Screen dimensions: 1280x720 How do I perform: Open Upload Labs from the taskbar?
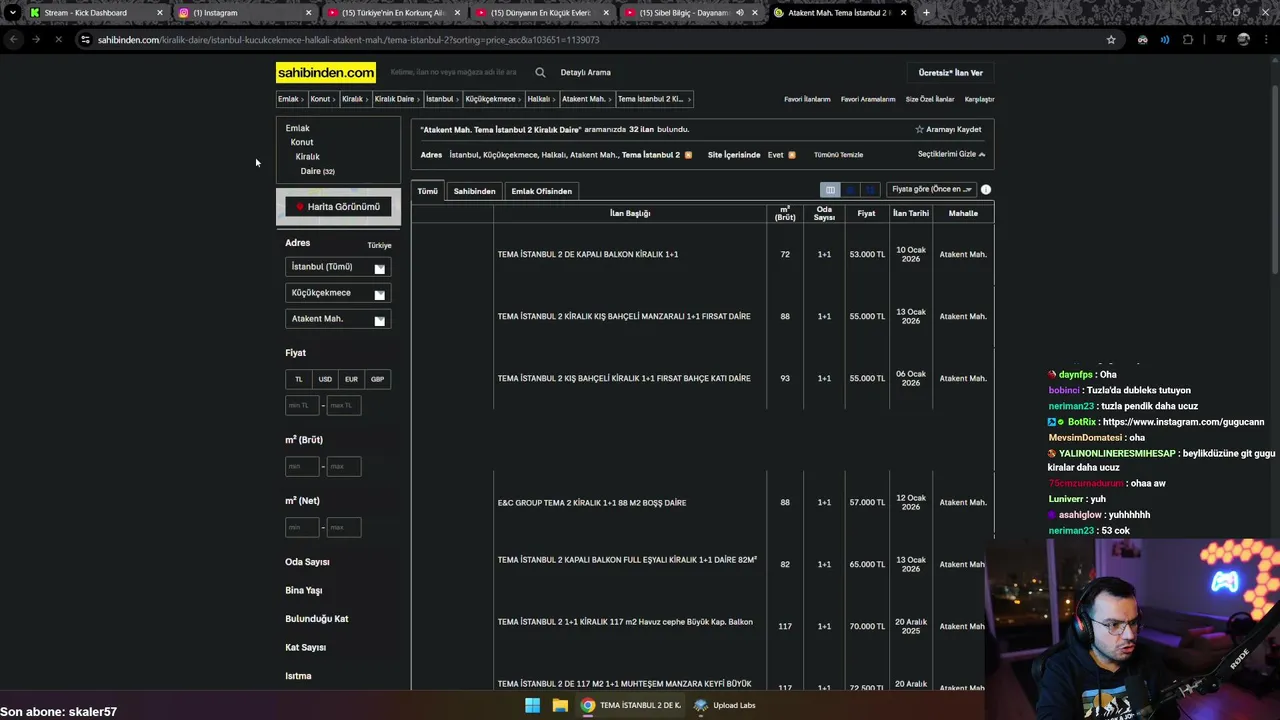726,705
